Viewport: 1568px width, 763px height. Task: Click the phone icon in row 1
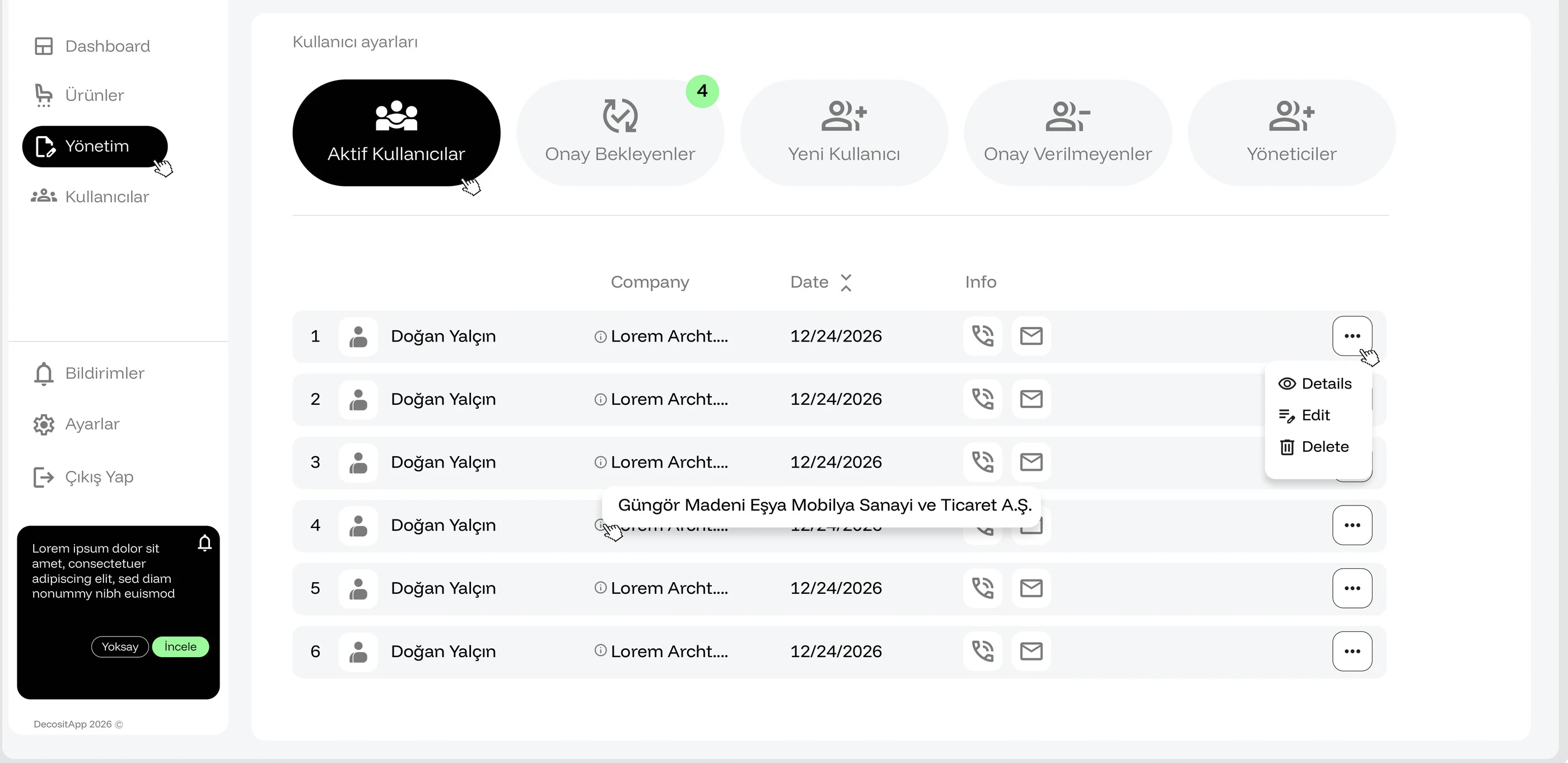pyautogui.click(x=982, y=336)
